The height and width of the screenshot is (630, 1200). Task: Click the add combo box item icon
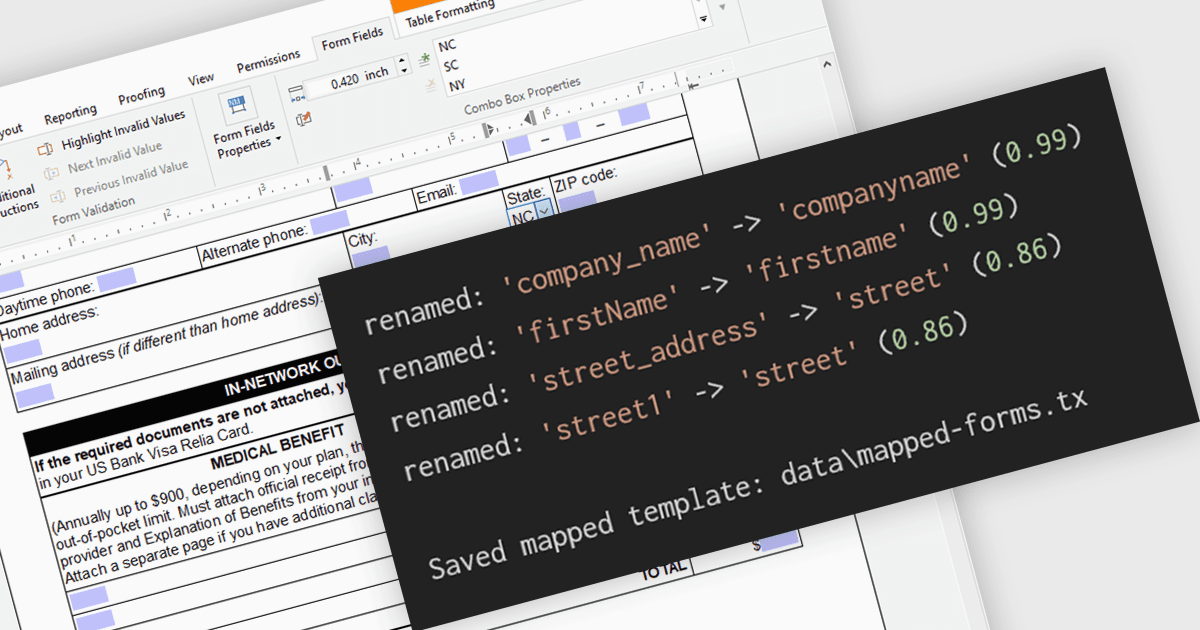tap(424, 61)
